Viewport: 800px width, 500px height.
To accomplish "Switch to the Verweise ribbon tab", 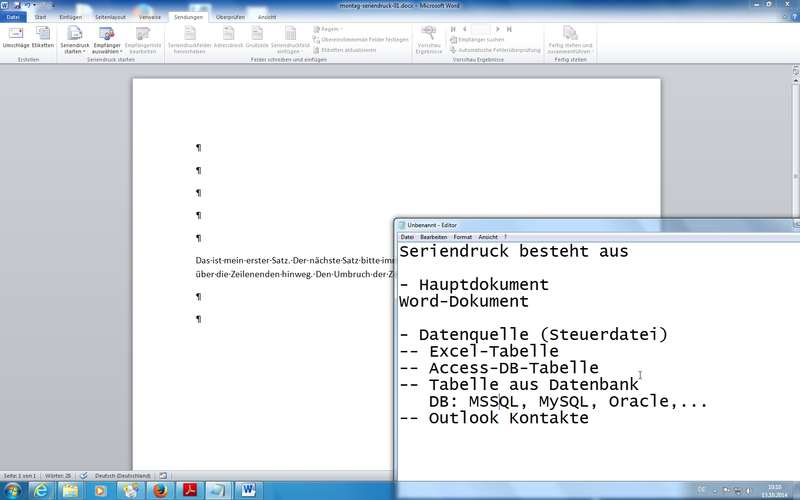I will 150,17.
